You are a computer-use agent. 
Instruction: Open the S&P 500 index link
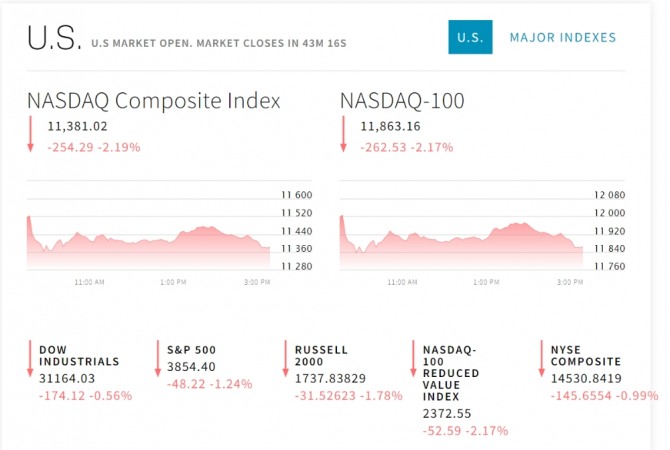pos(188,350)
